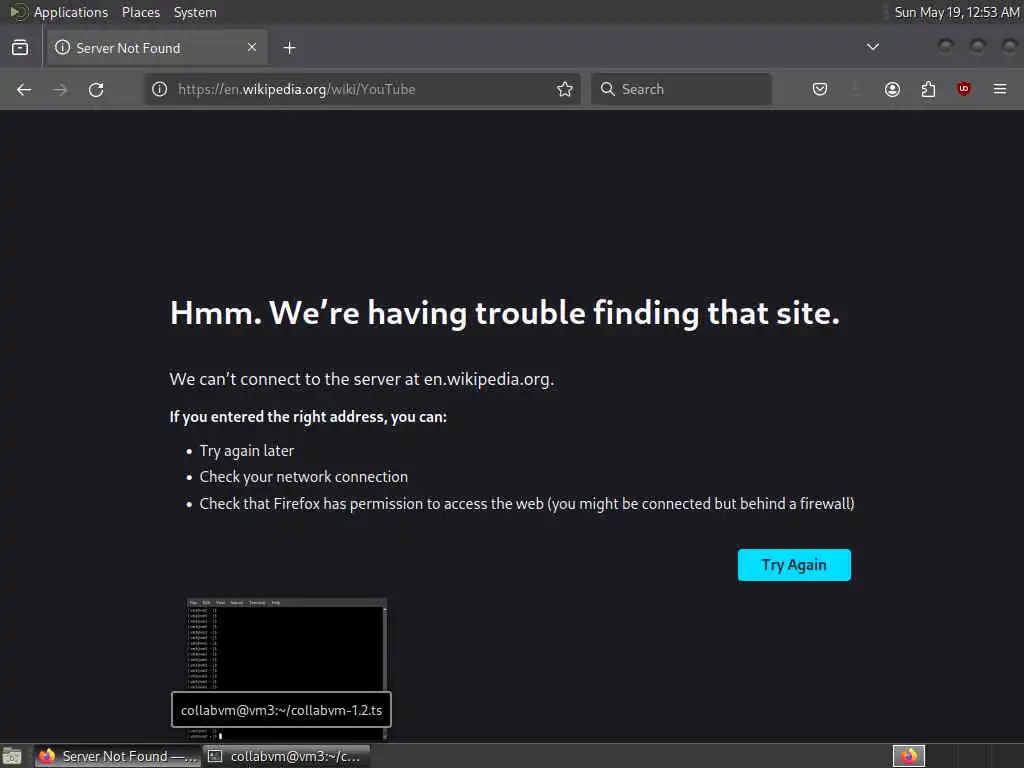Click the Try Again button
This screenshot has width=1024, height=768.
[794, 565]
